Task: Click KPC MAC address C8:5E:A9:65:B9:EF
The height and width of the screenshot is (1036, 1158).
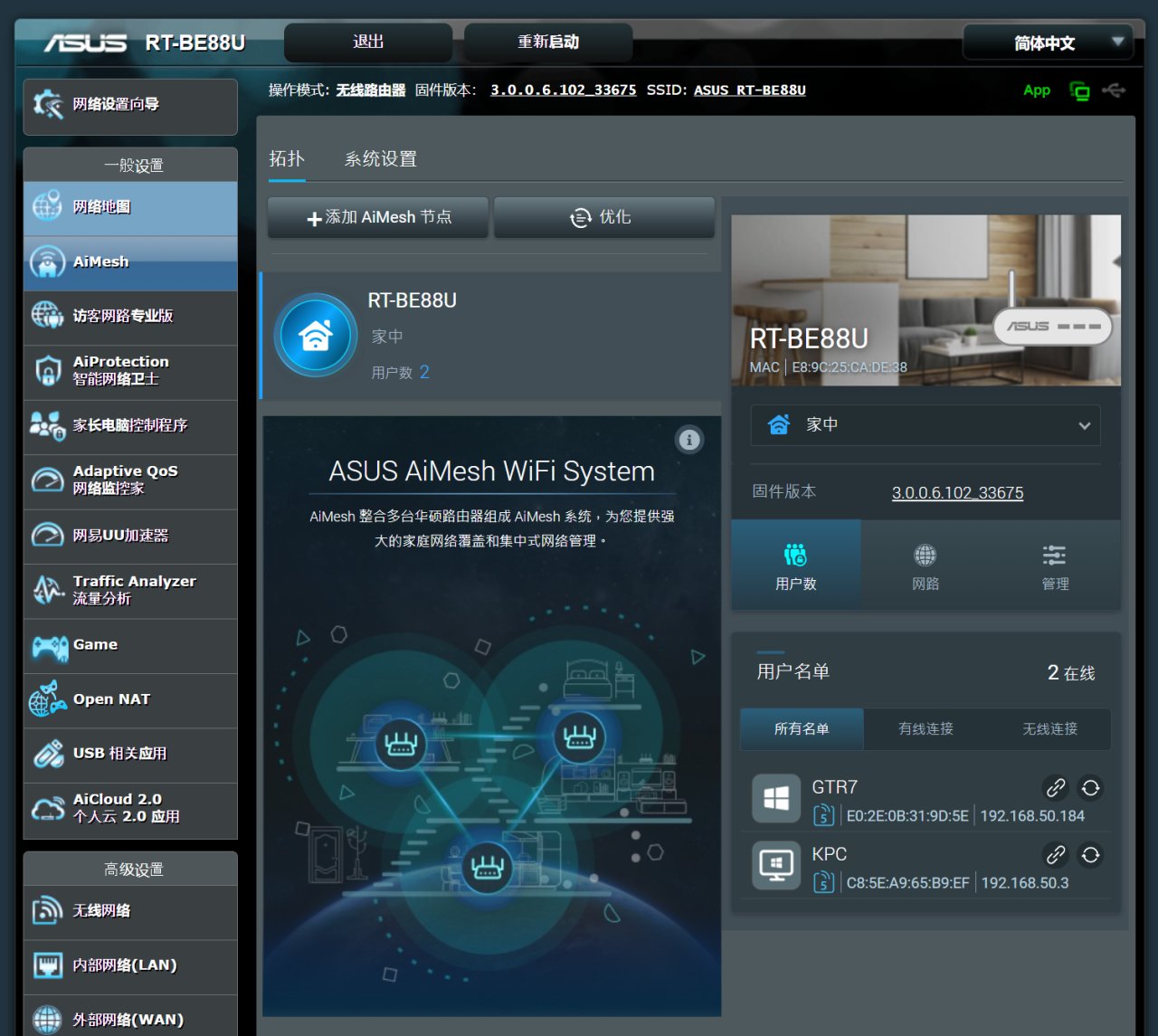Action: tap(907, 883)
